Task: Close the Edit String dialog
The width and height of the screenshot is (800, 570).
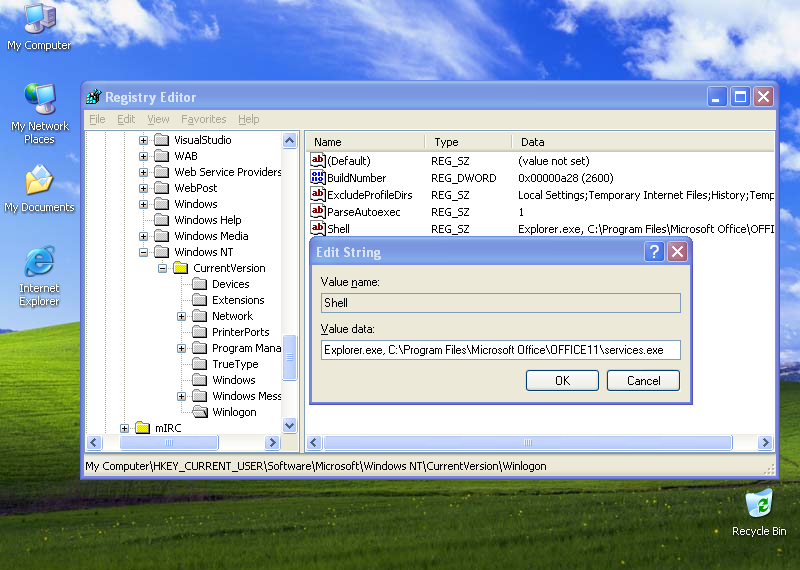Action: [x=678, y=252]
